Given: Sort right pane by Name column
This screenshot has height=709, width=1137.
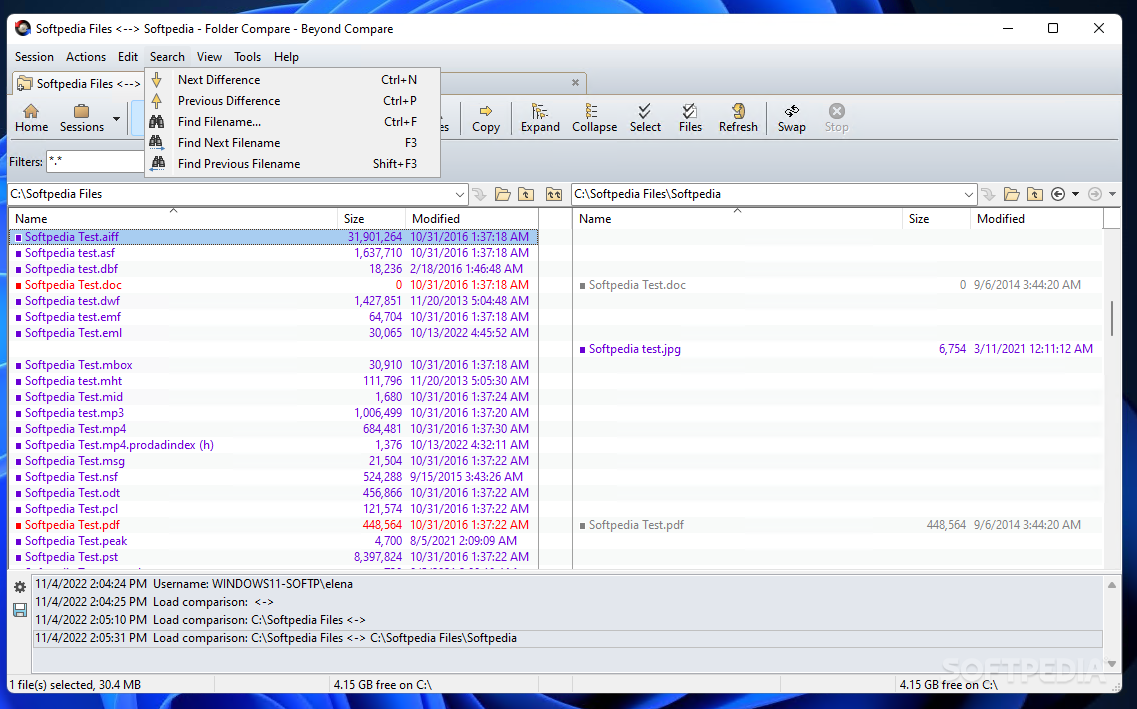Looking at the screenshot, I should [737, 218].
